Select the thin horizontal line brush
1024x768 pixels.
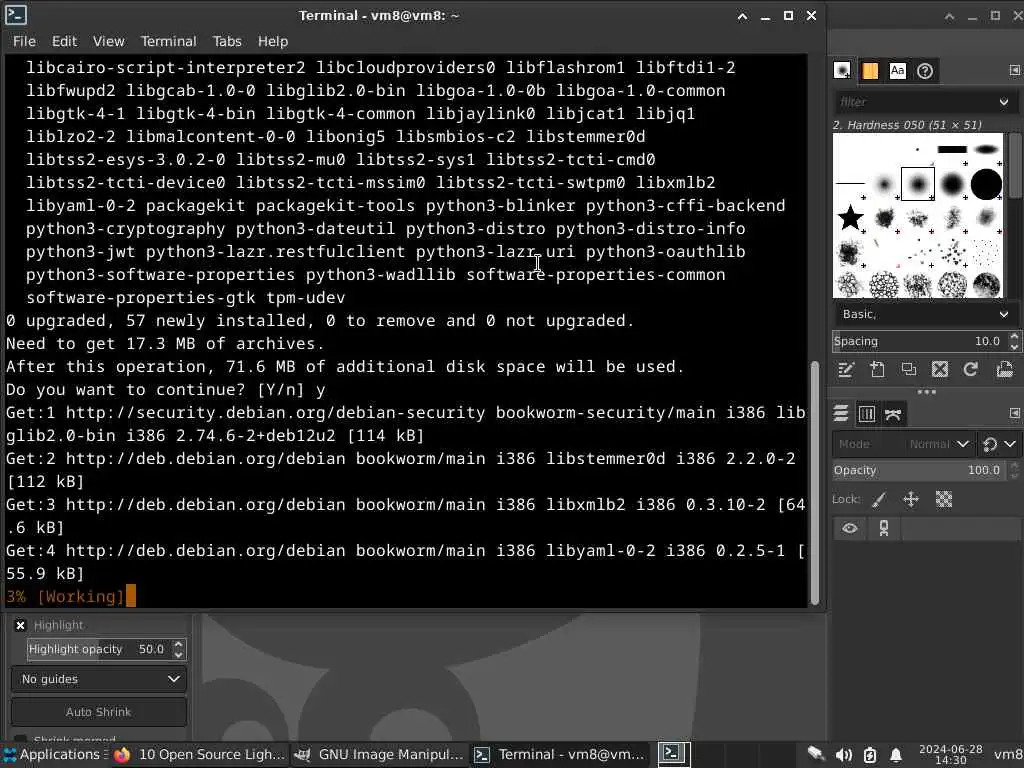pyautogui.click(x=850, y=184)
